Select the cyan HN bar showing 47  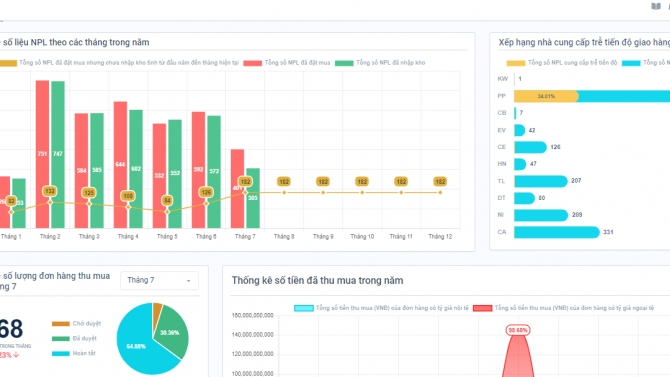pyautogui.click(x=520, y=164)
